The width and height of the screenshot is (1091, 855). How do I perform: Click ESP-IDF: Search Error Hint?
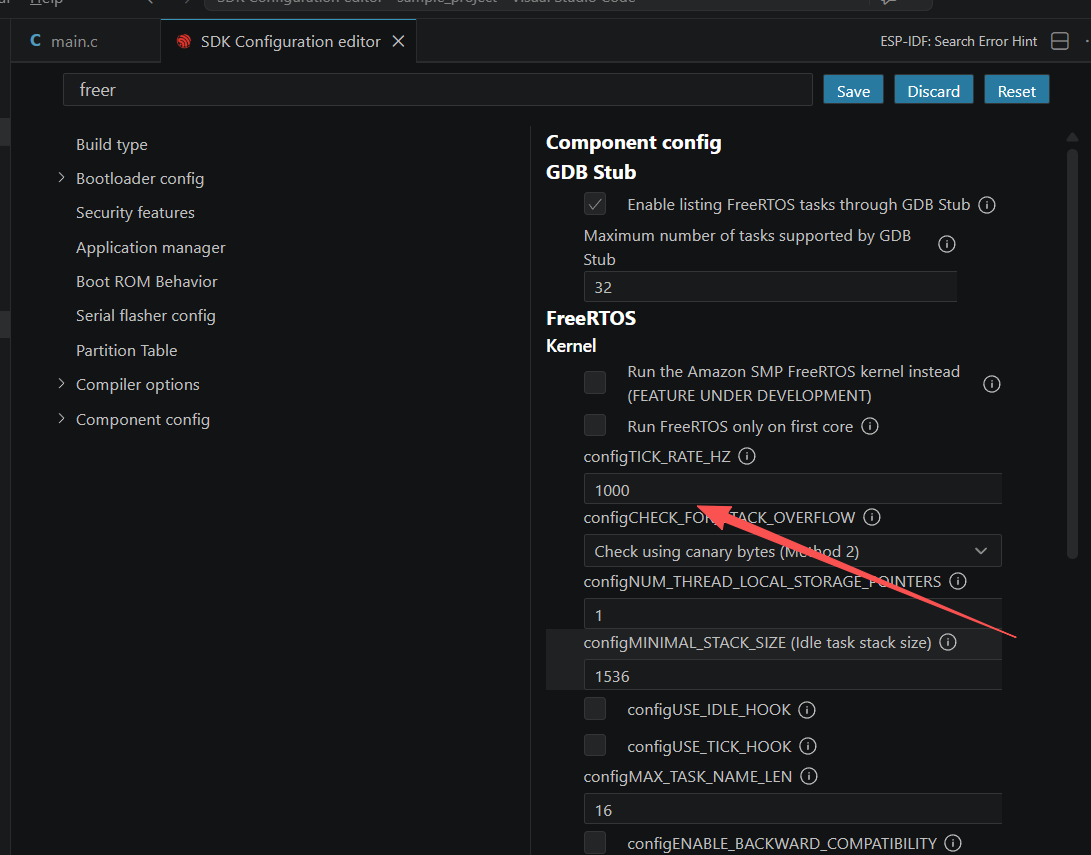pos(958,41)
